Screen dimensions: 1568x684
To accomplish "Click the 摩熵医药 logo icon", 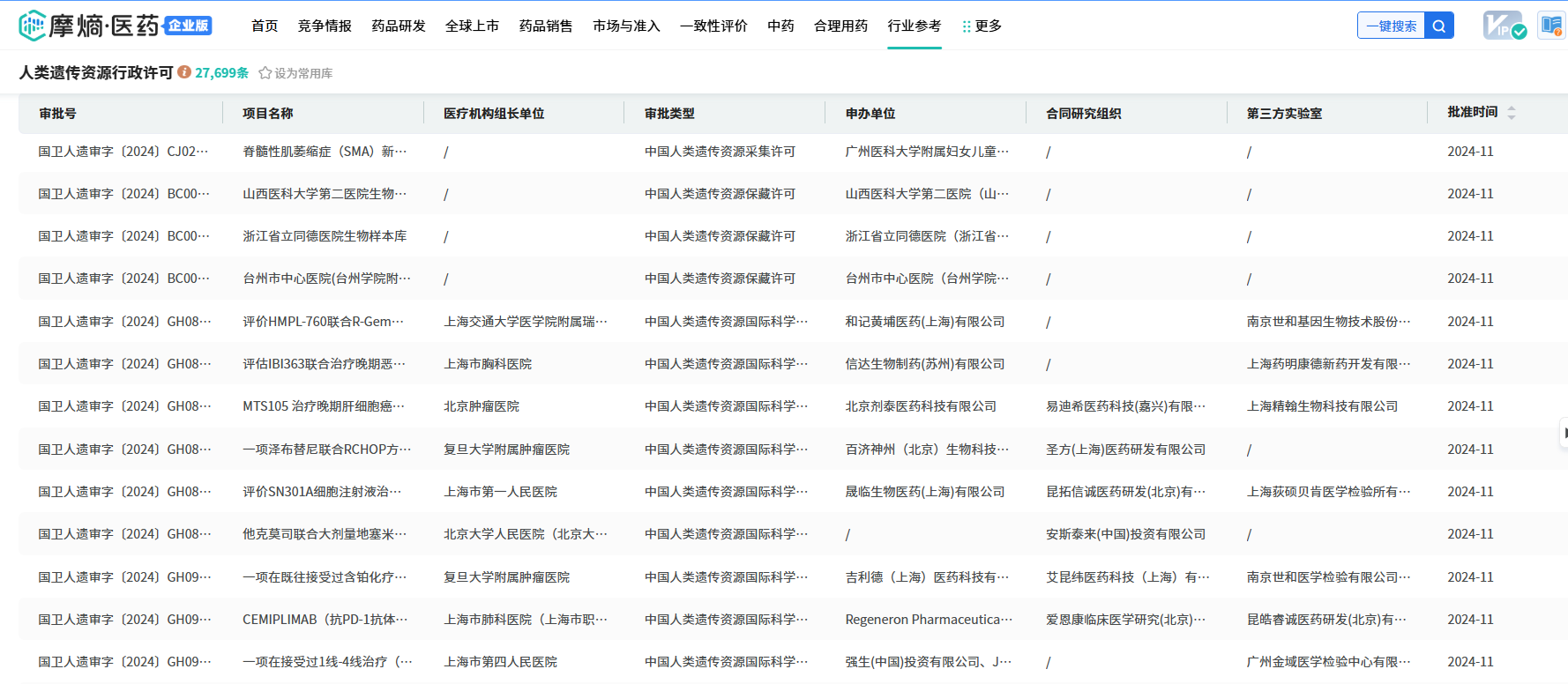I will point(32,26).
